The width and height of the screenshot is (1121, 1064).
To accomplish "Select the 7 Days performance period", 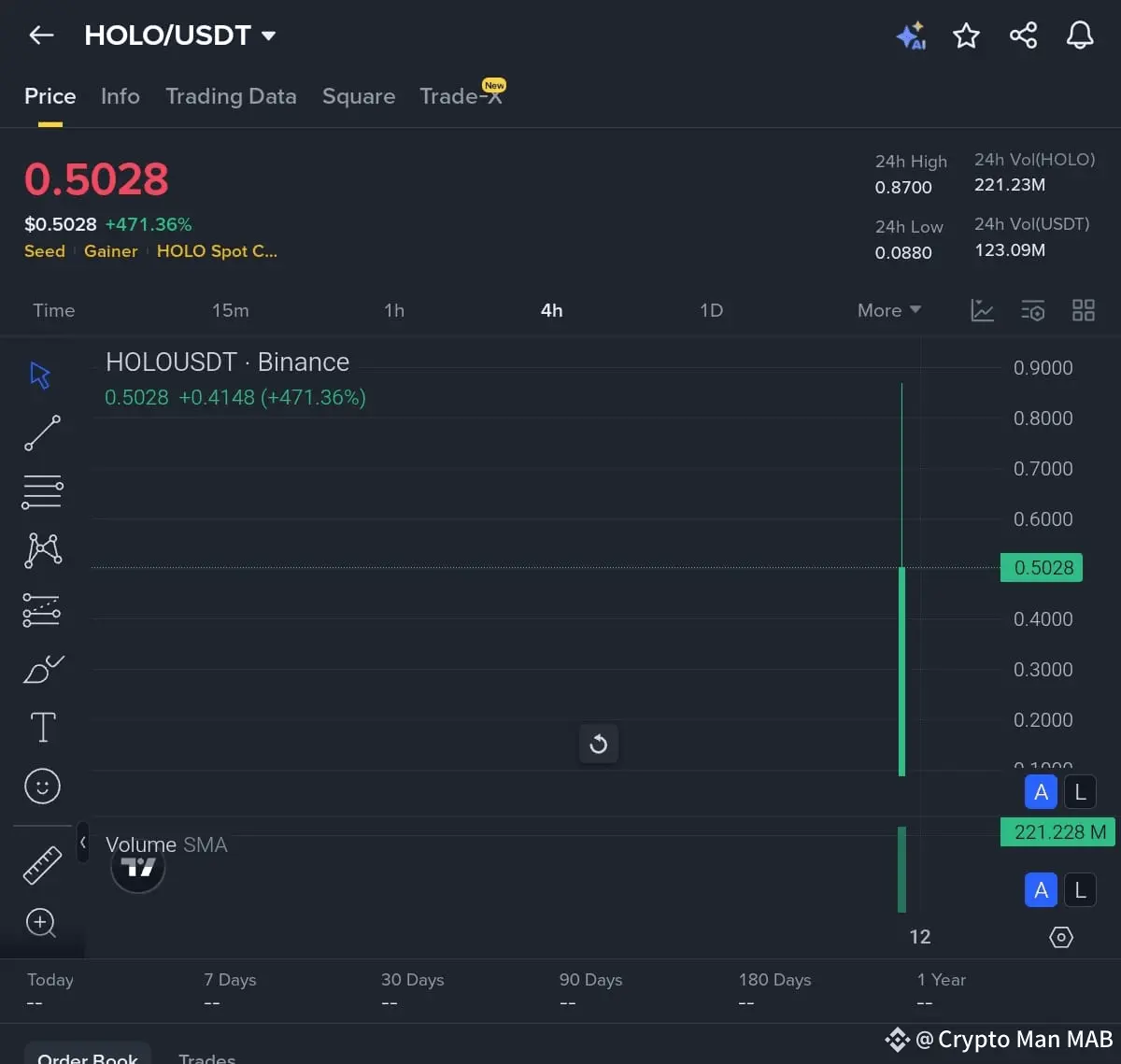I will (230, 990).
